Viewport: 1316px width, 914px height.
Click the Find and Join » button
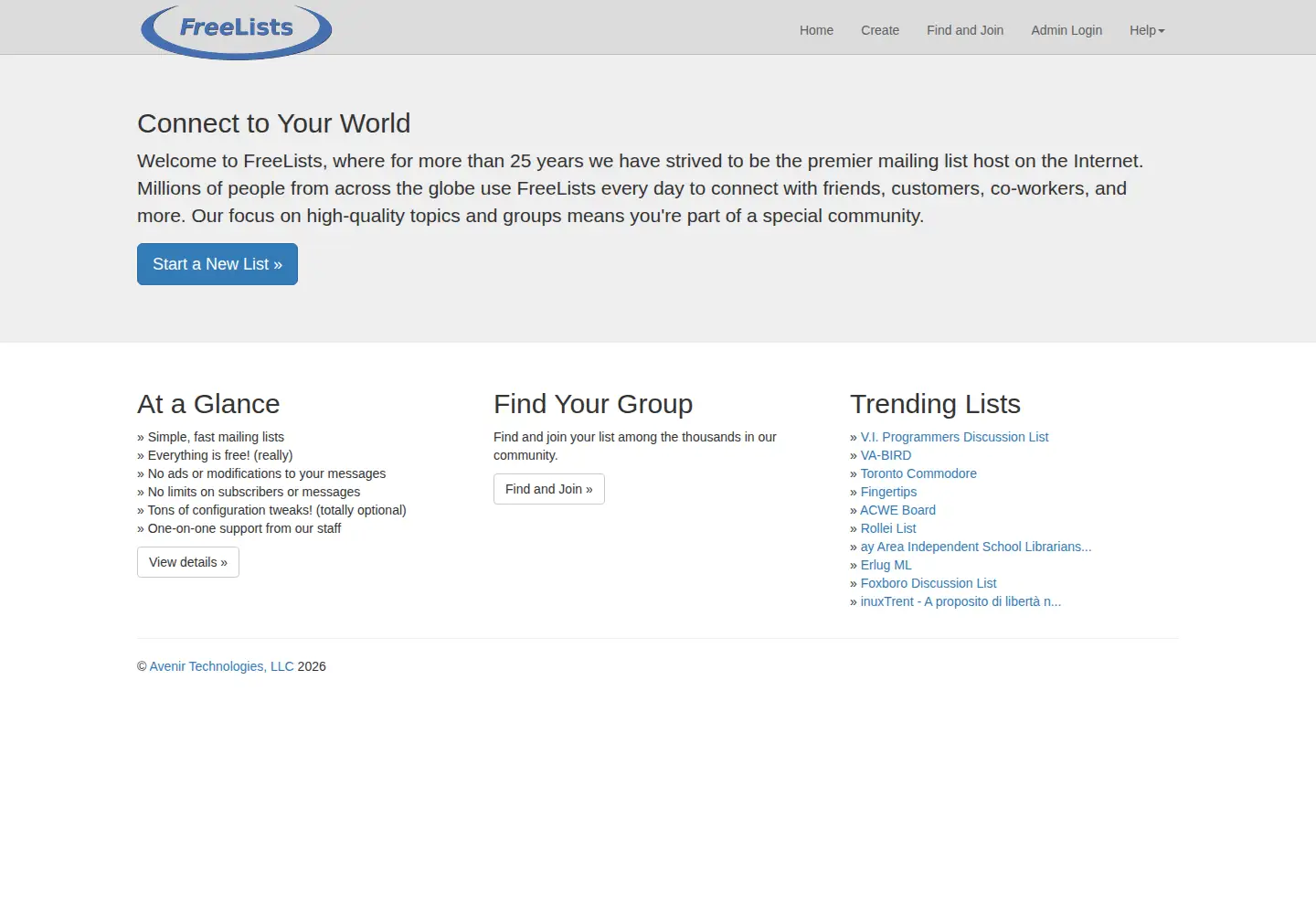click(549, 489)
